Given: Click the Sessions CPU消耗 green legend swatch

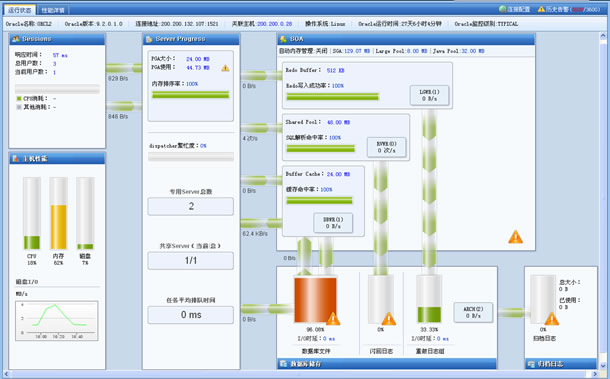Looking at the screenshot, I should point(19,98).
